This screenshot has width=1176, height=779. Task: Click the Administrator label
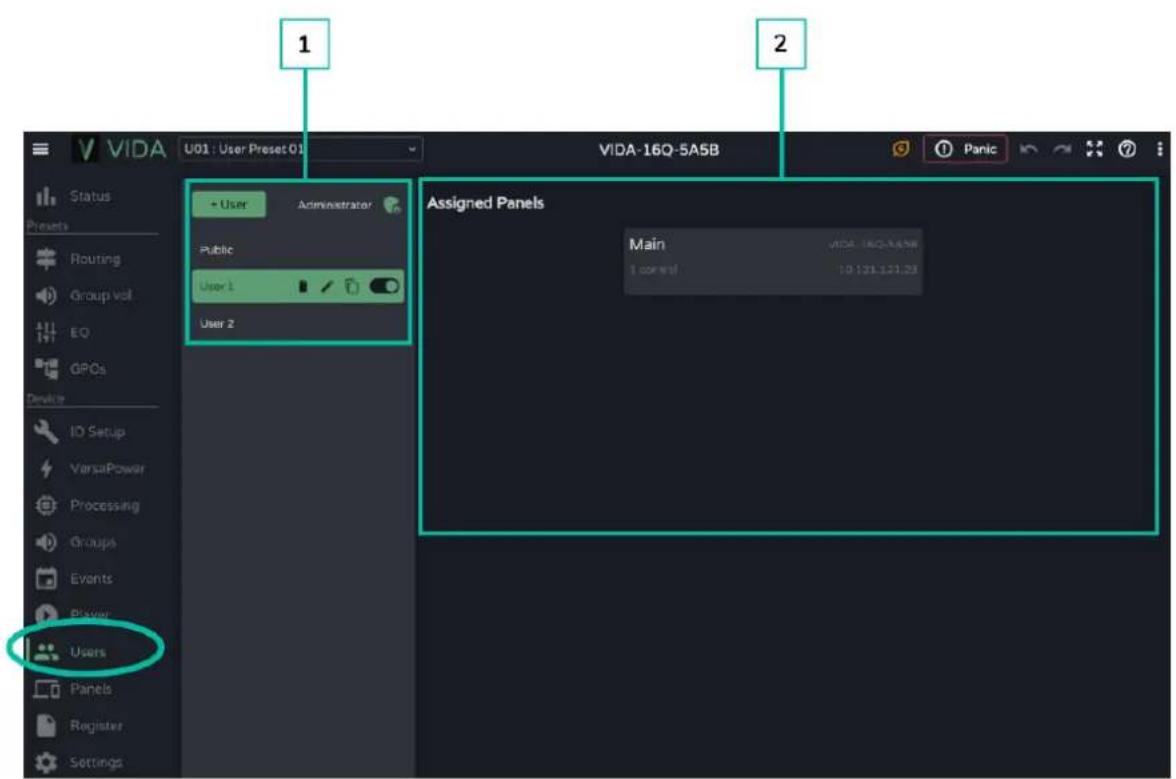click(334, 205)
